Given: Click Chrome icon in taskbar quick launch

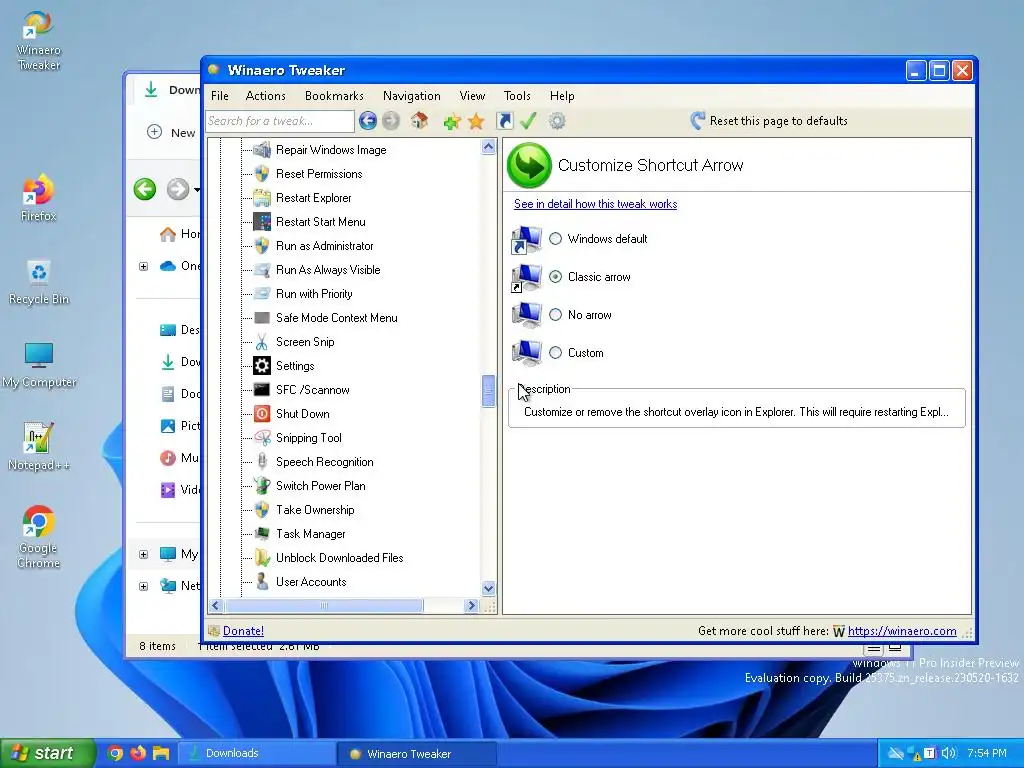Looking at the screenshot, I should pyautogui.click(x=115, y=753).
